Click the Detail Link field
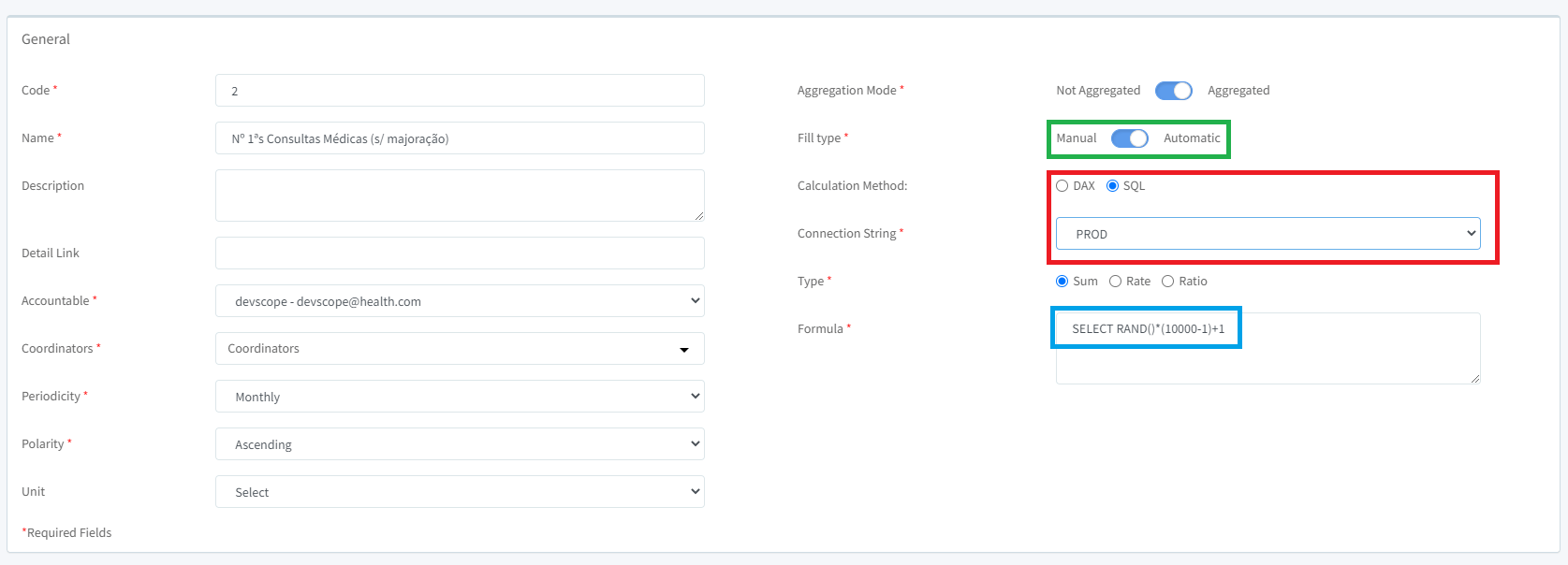This screenshot has height=565, width=1568. tap(460, 253)
